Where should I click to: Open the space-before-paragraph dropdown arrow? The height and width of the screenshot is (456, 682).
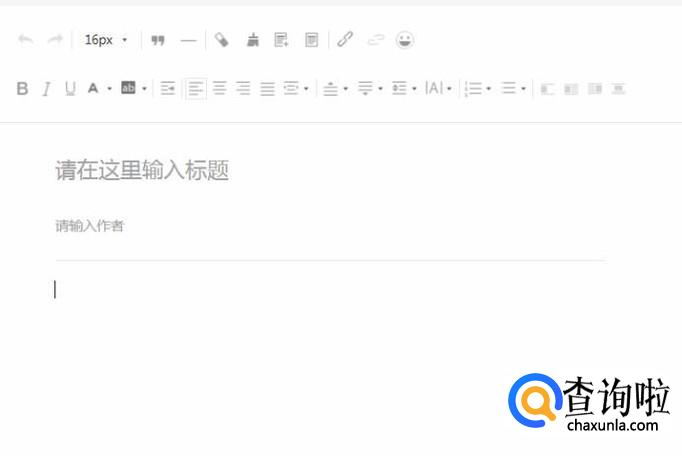coord(346,89)
